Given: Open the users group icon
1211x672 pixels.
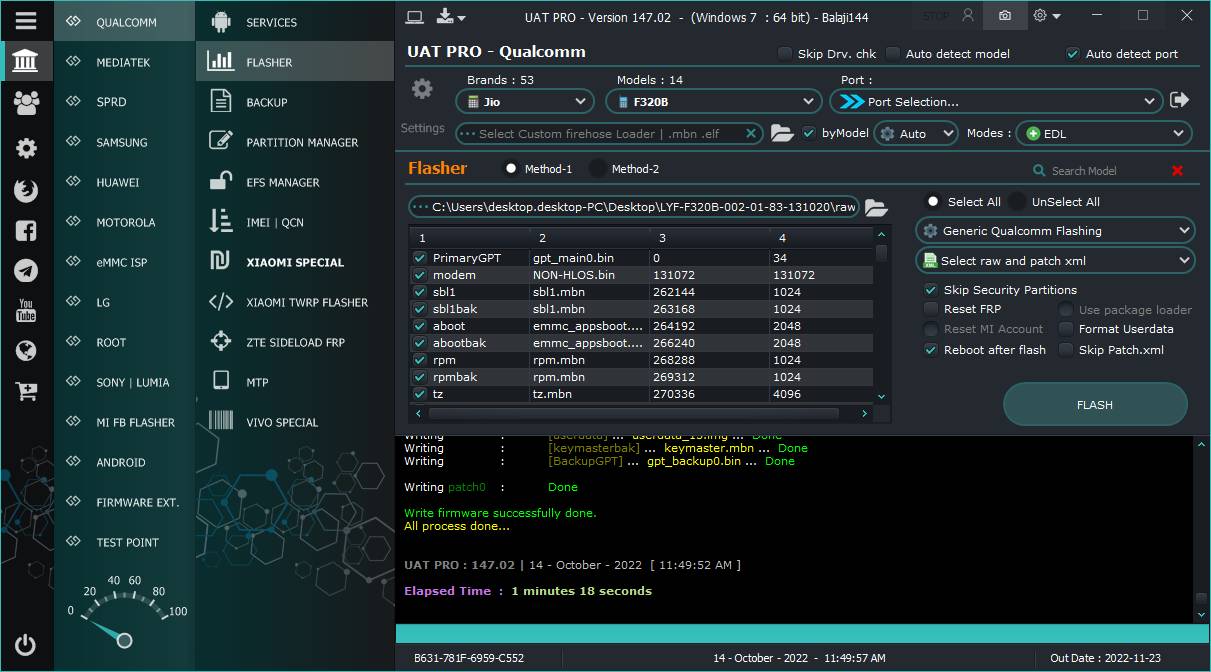Looking at the screenshot, I should tap(26, 102).
